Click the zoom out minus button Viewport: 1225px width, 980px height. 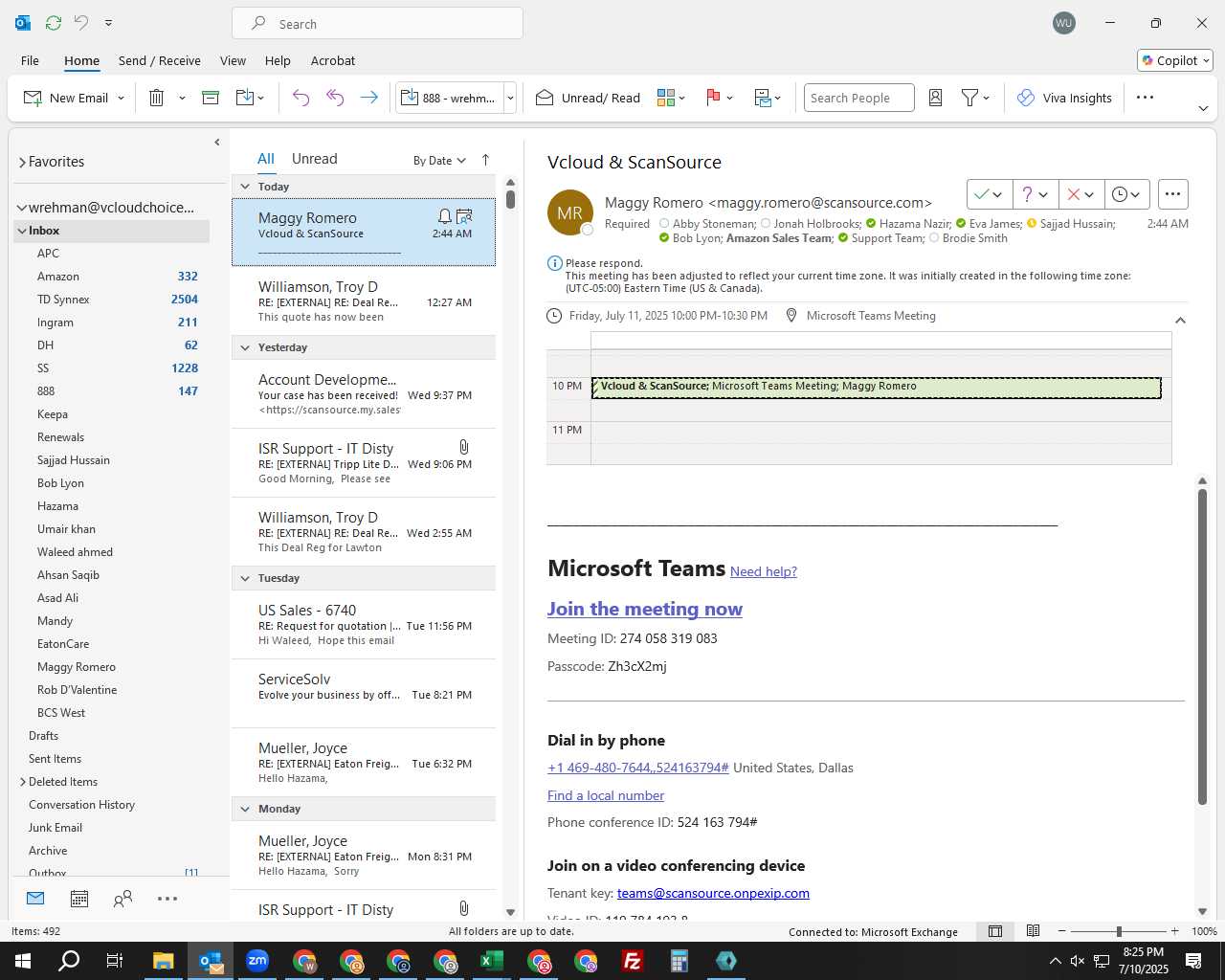coord(1061,931)
